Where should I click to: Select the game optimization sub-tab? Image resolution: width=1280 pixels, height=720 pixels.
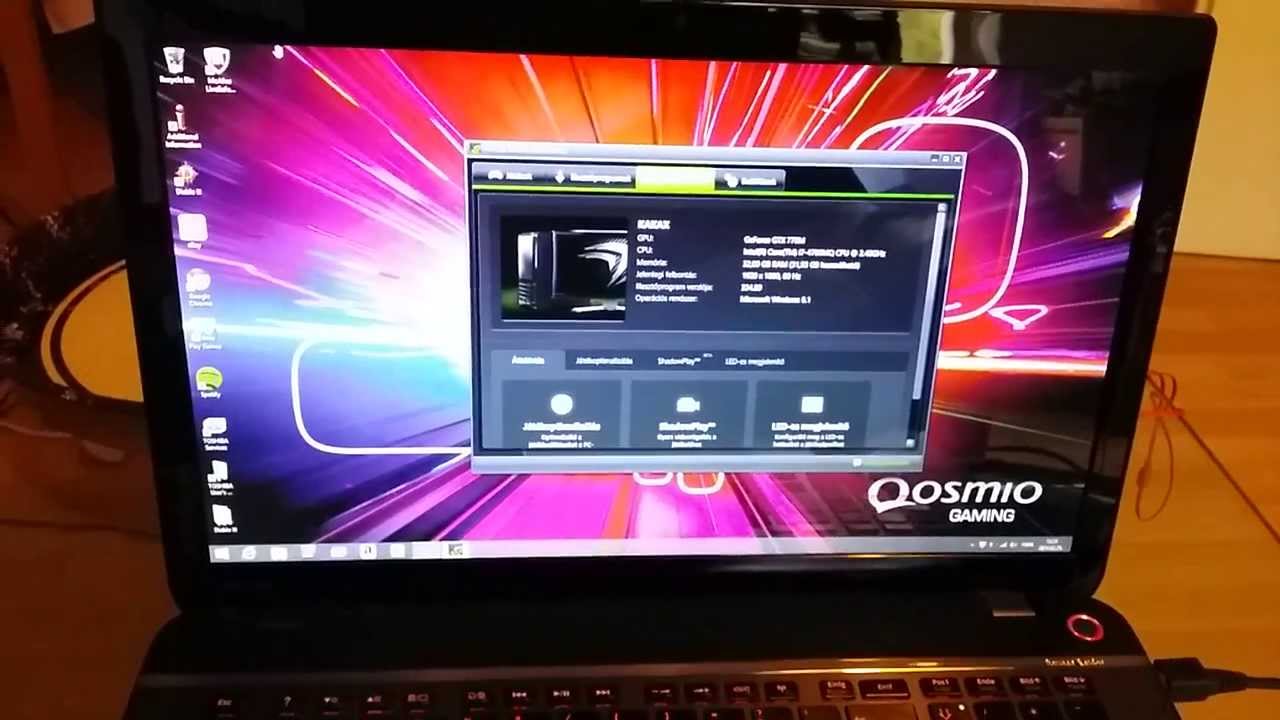click(603, 360)
